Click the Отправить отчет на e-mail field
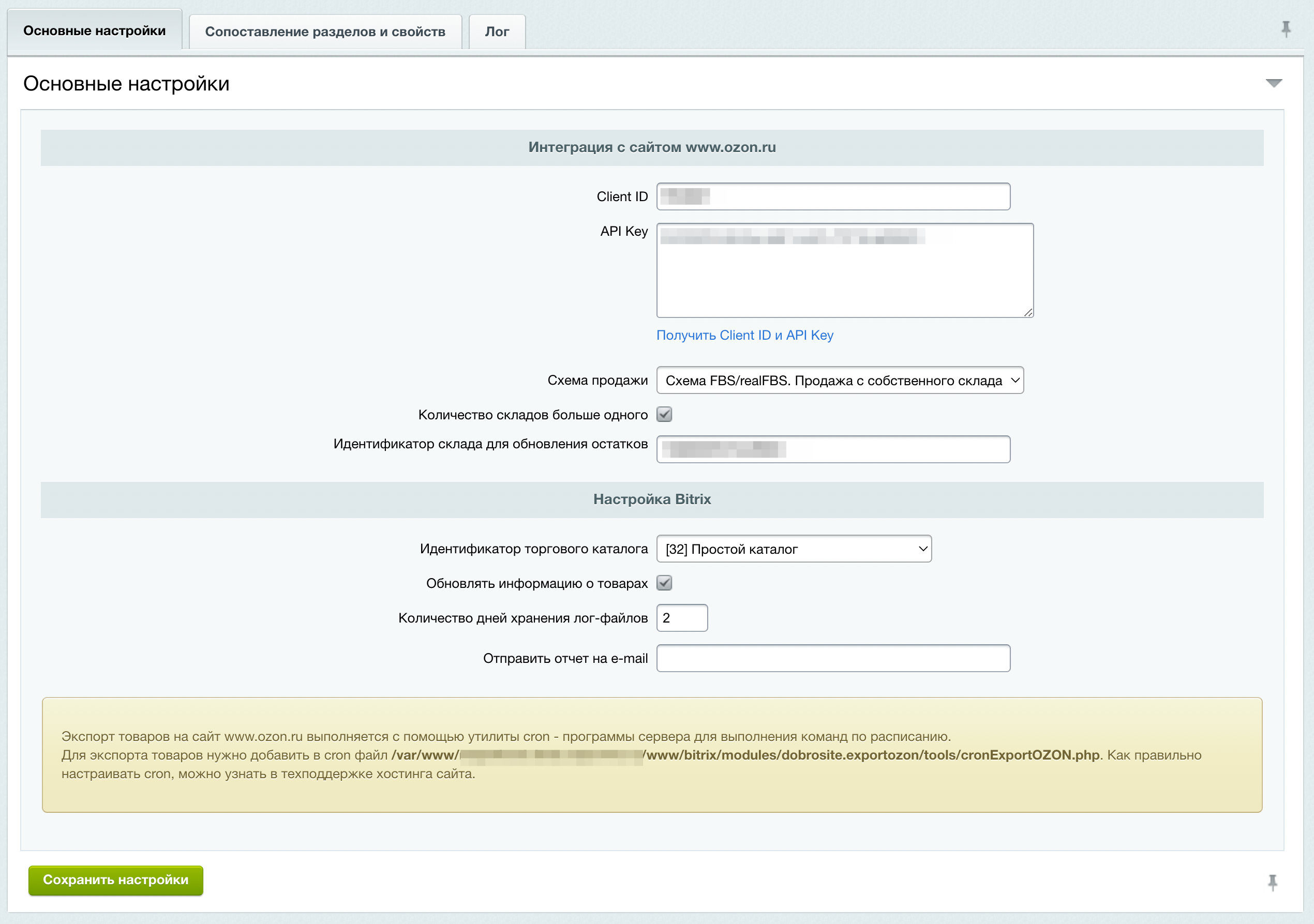 [x=833, y=659]
